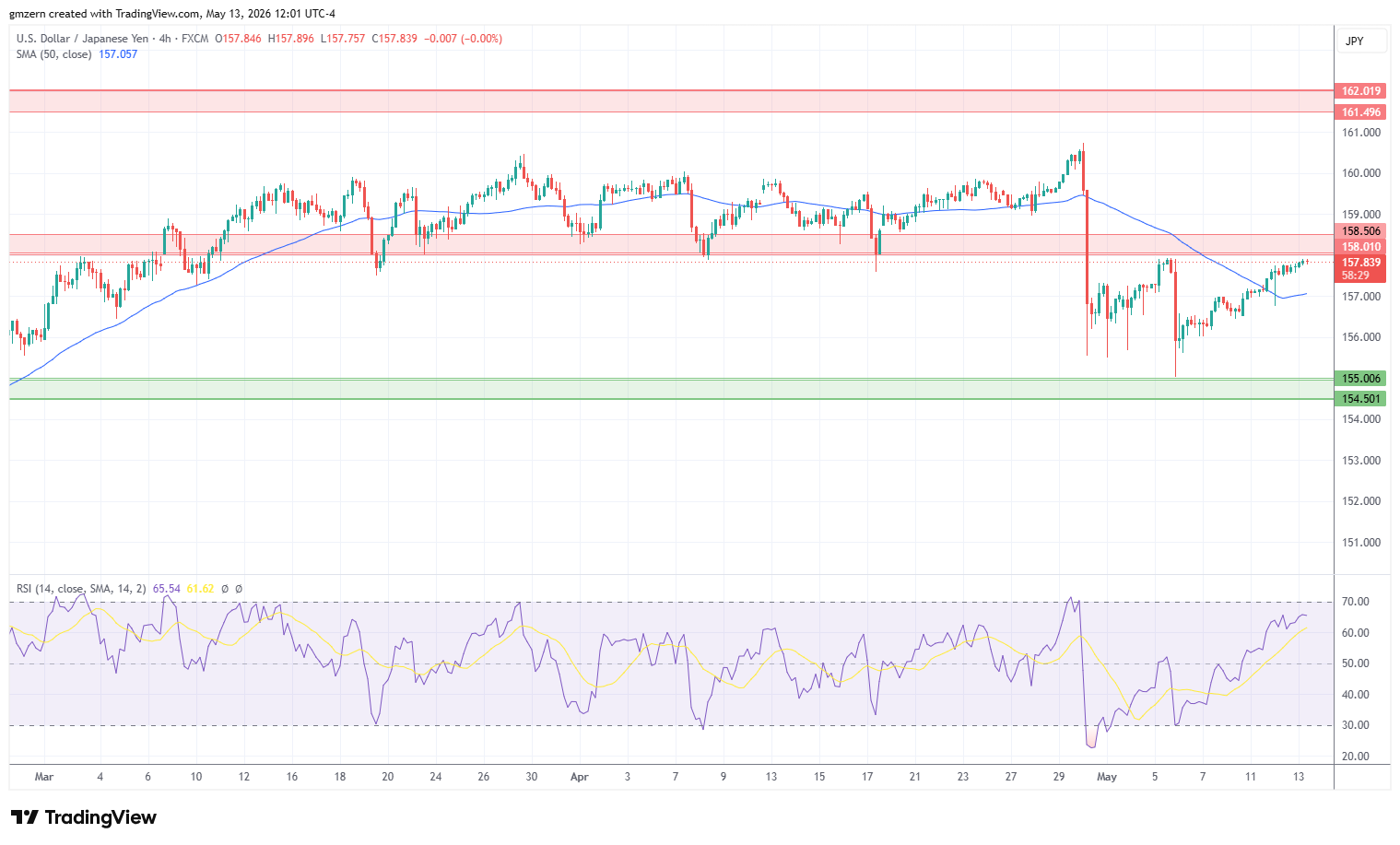Click the 70.00 level on RSI scale

coord(1356,602)
